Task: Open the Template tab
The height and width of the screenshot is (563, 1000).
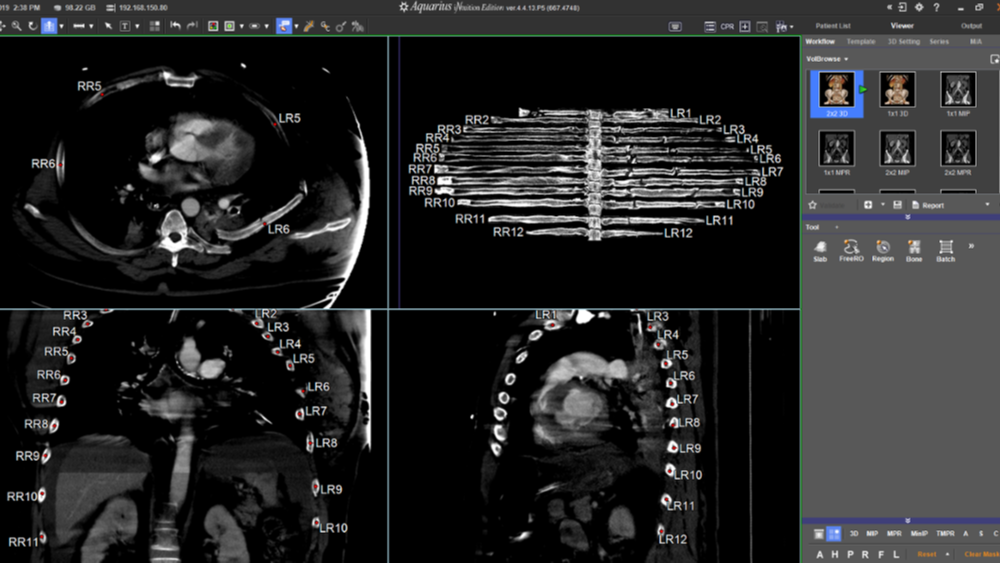Action: (861, 41)
